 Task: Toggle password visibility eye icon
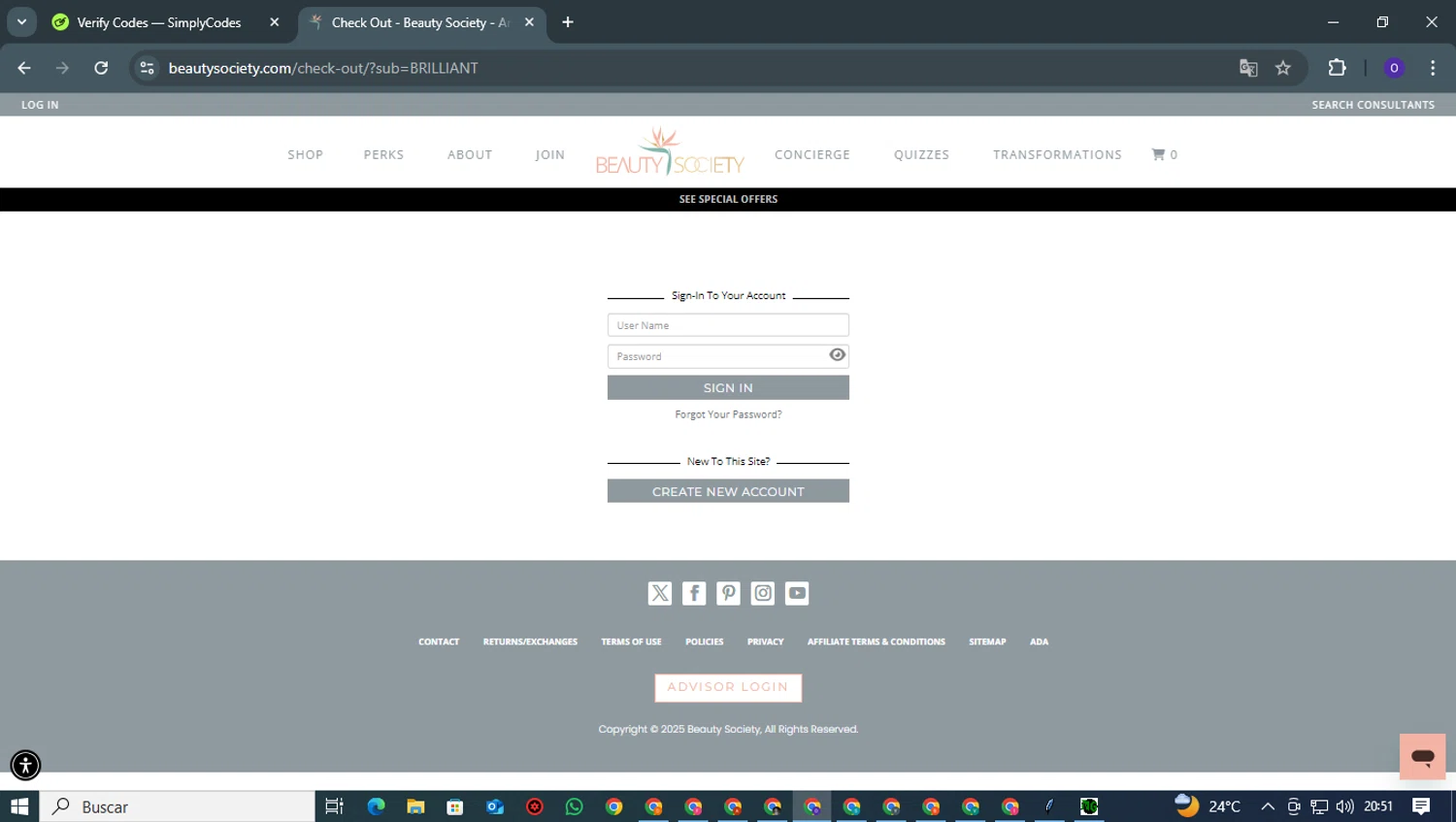pos(837,355)
